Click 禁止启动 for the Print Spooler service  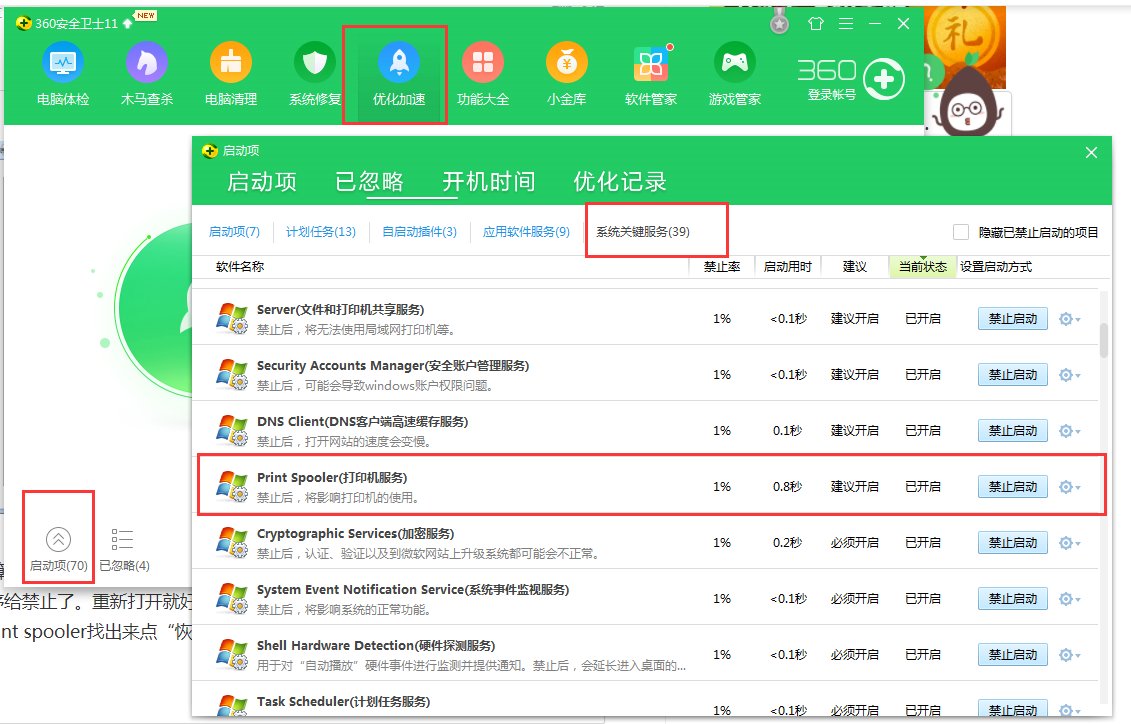click(1011, 486)
